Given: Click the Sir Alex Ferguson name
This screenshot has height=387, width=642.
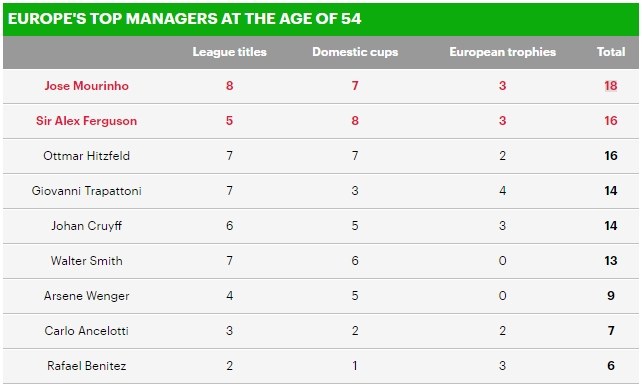Looking at the screenshot, I should coord(86,121).
